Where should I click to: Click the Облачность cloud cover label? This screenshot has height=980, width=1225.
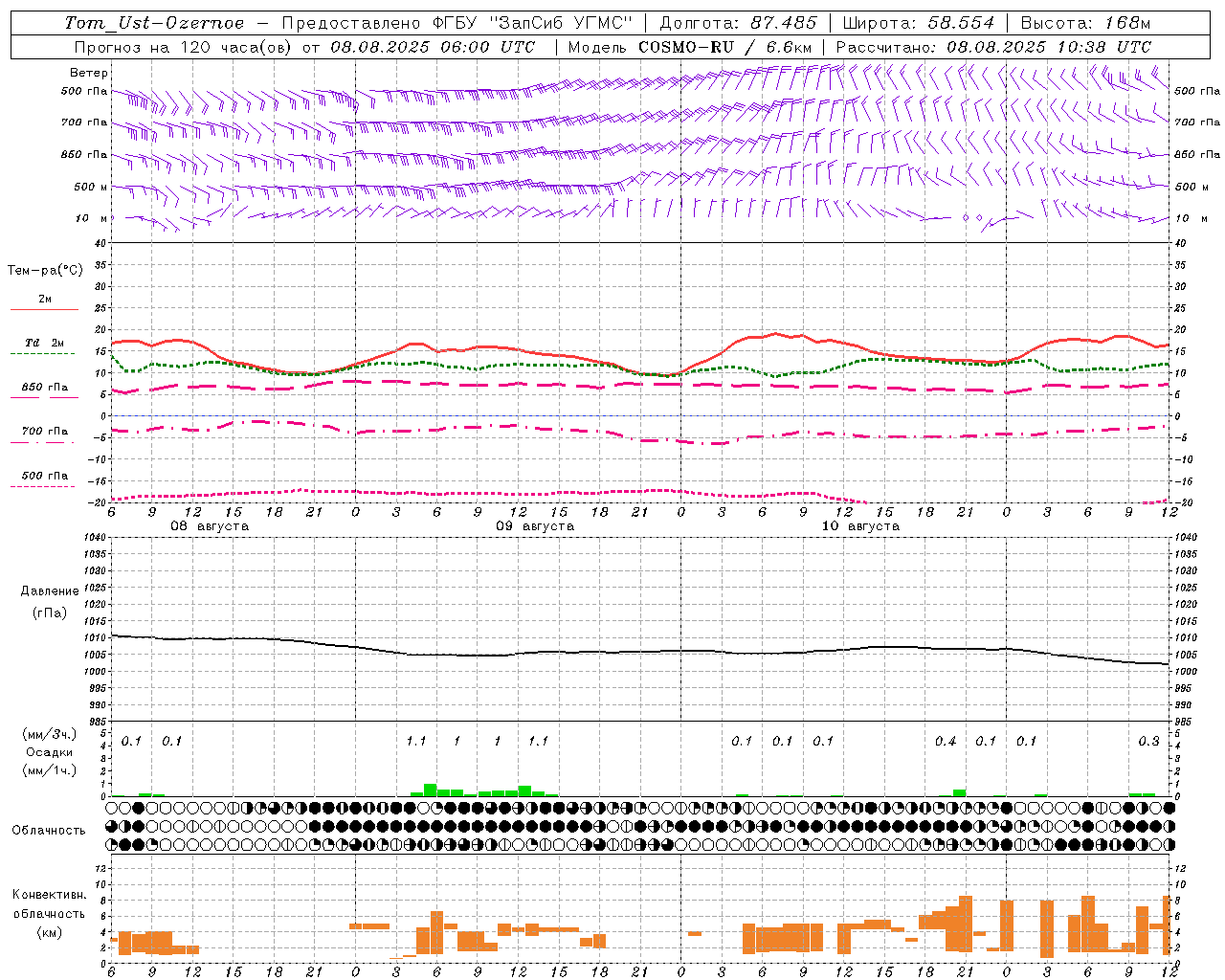(x=49, y=830)
